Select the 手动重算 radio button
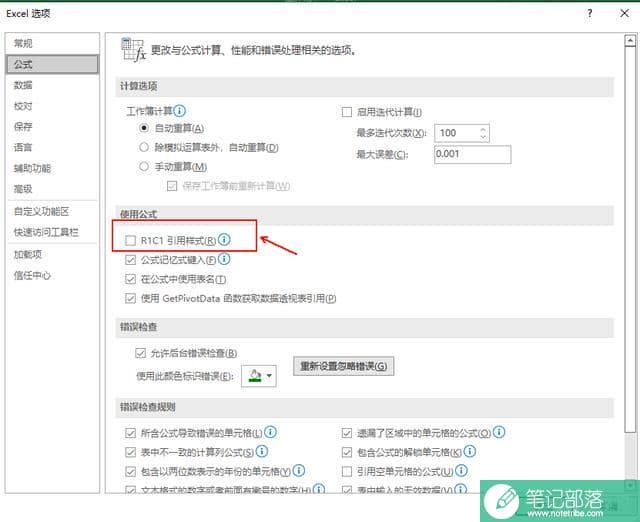Screen dimensions: 640x522 click(x=144, y=166)
